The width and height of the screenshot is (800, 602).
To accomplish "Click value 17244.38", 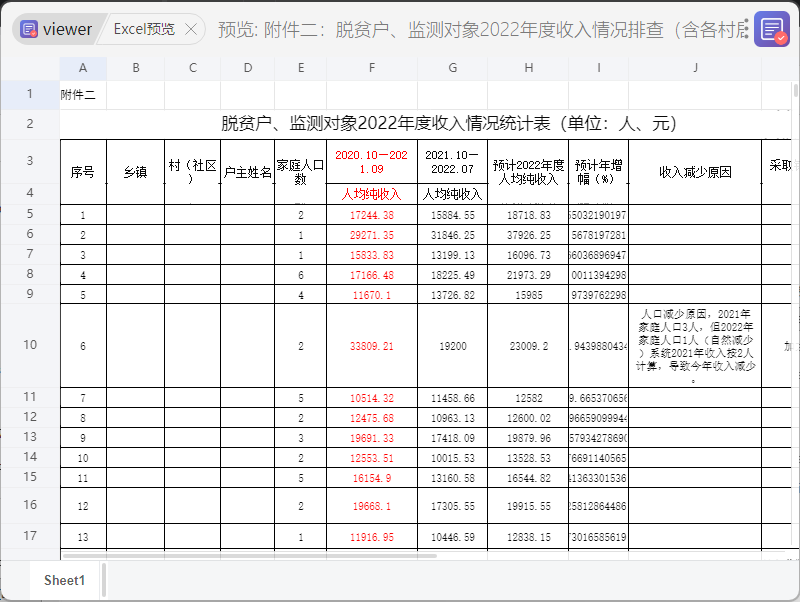I will point(372,215).
